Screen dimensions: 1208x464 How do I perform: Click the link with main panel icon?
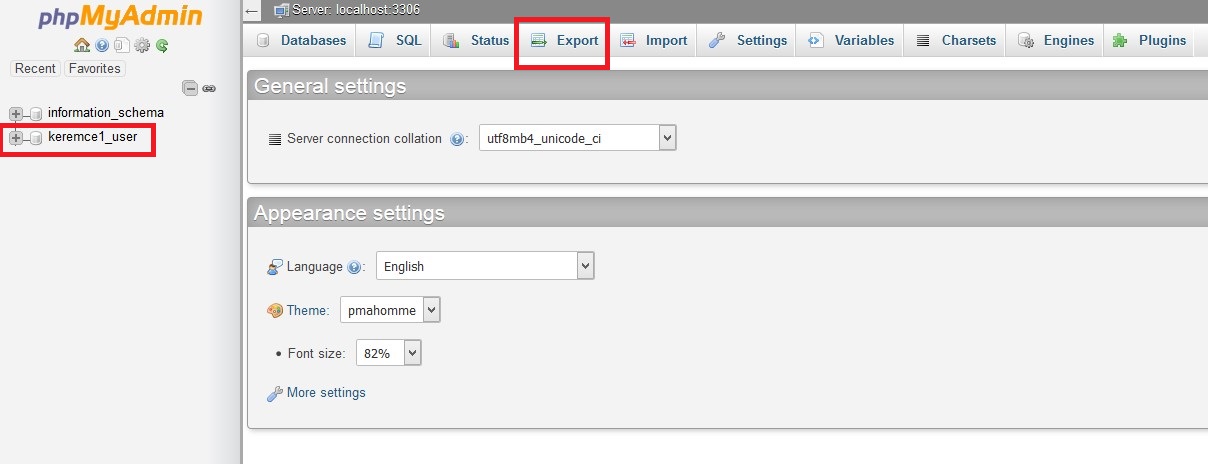point(209,88)
